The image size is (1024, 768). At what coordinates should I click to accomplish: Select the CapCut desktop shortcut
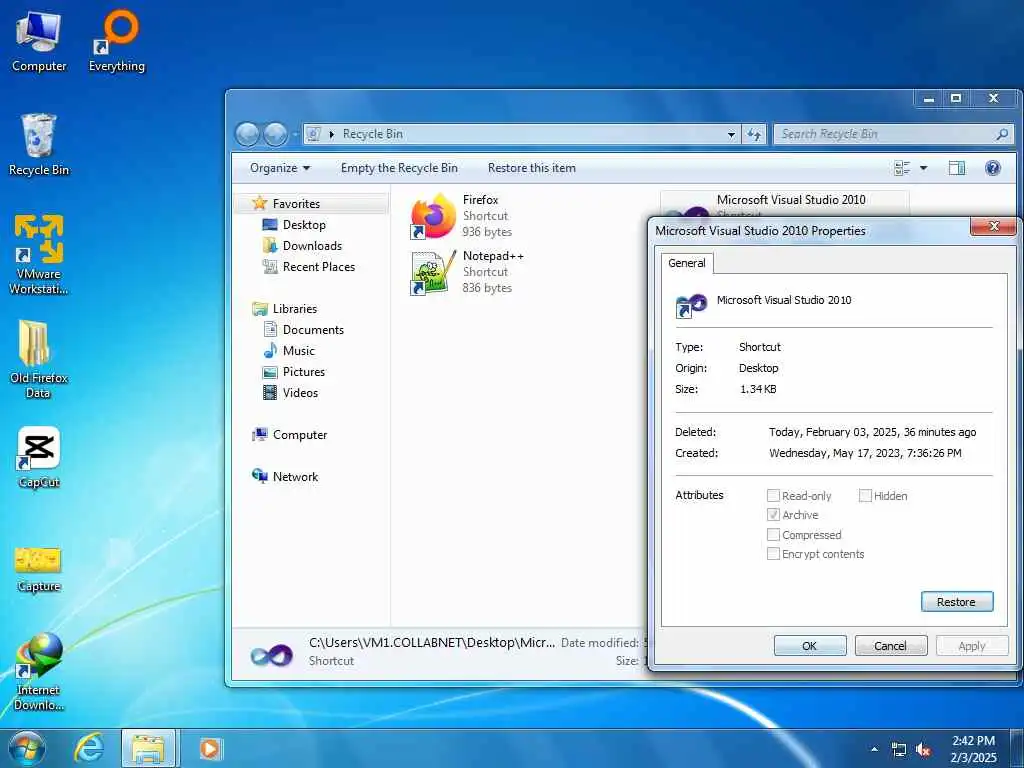[x=39, y=457]
